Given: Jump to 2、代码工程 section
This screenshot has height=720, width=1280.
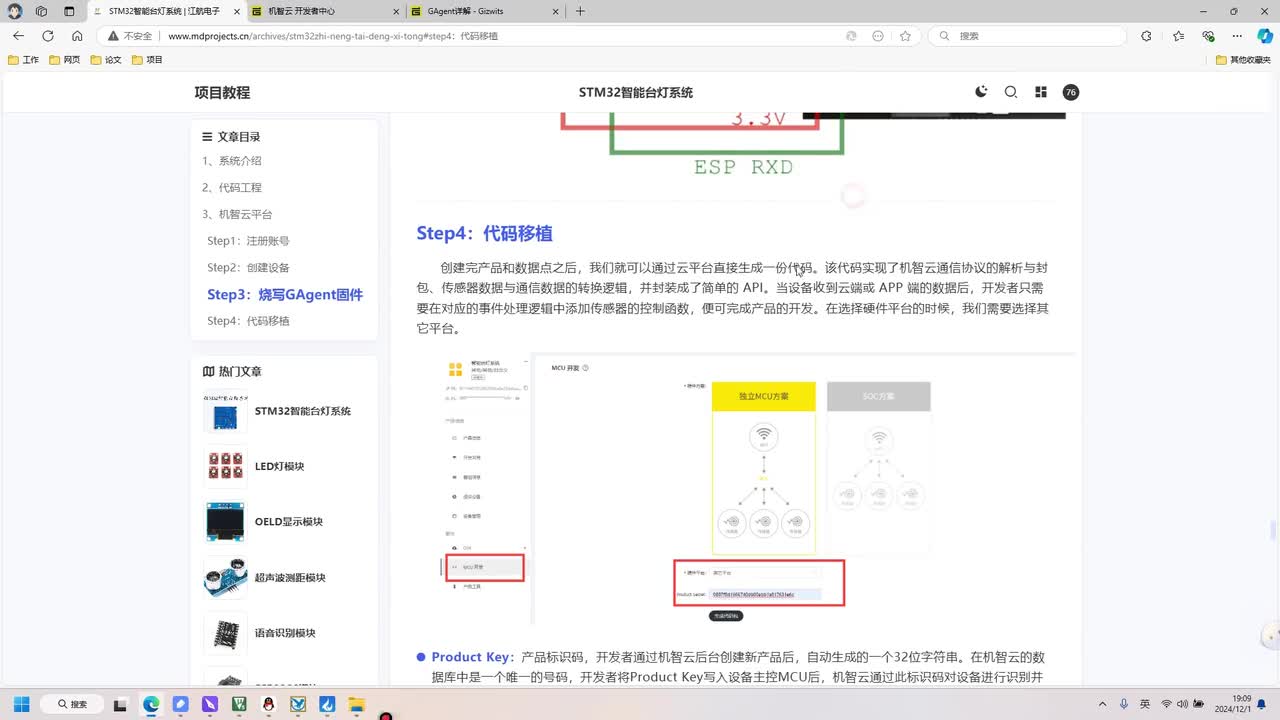Looking at the screenshot, I should tap(232, 188).
